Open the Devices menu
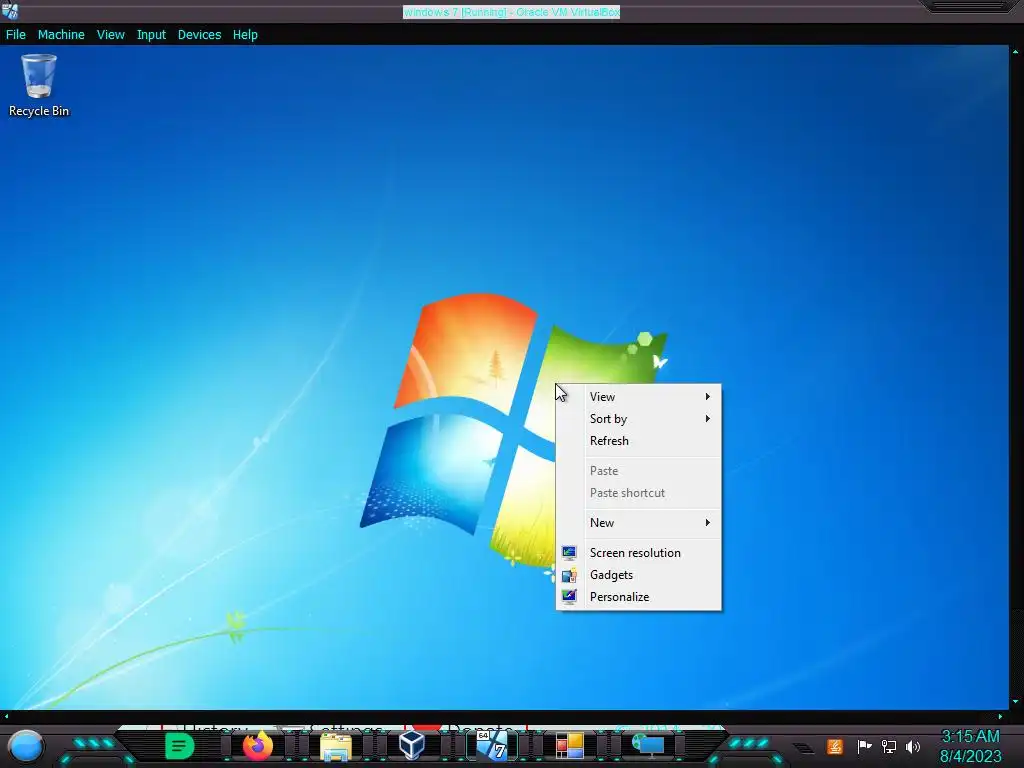Screen dimensions: 1024x768 [199, 35]
